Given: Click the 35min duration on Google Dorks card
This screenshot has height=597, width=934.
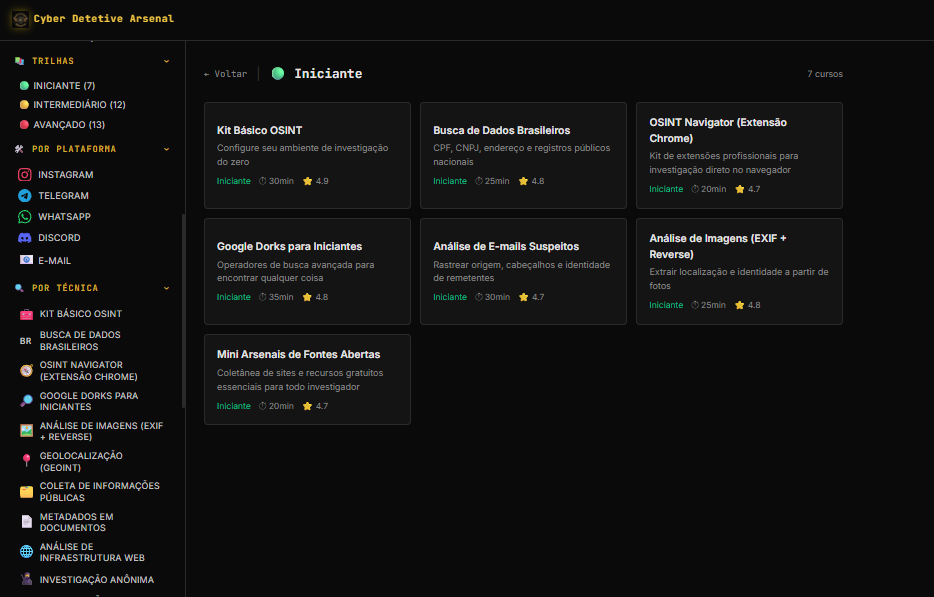Looking at the screenshot, I should (276, 297).
